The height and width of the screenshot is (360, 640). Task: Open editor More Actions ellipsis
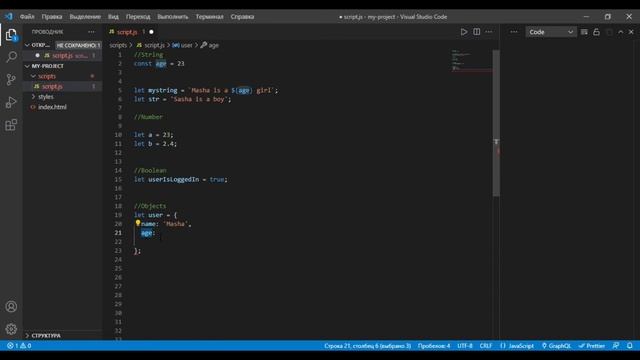(489, 32)
